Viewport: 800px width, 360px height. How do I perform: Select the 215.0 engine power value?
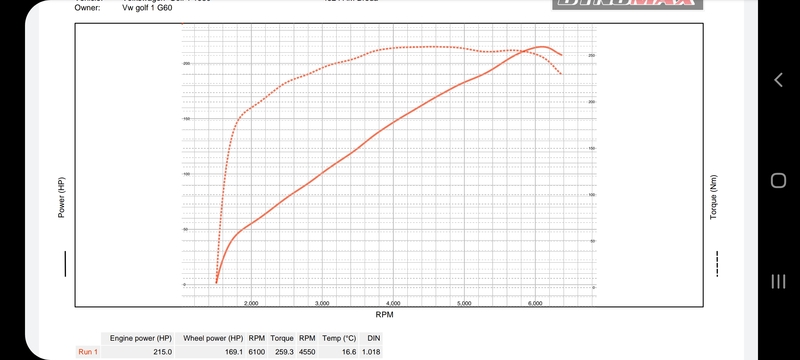point(163,352)
